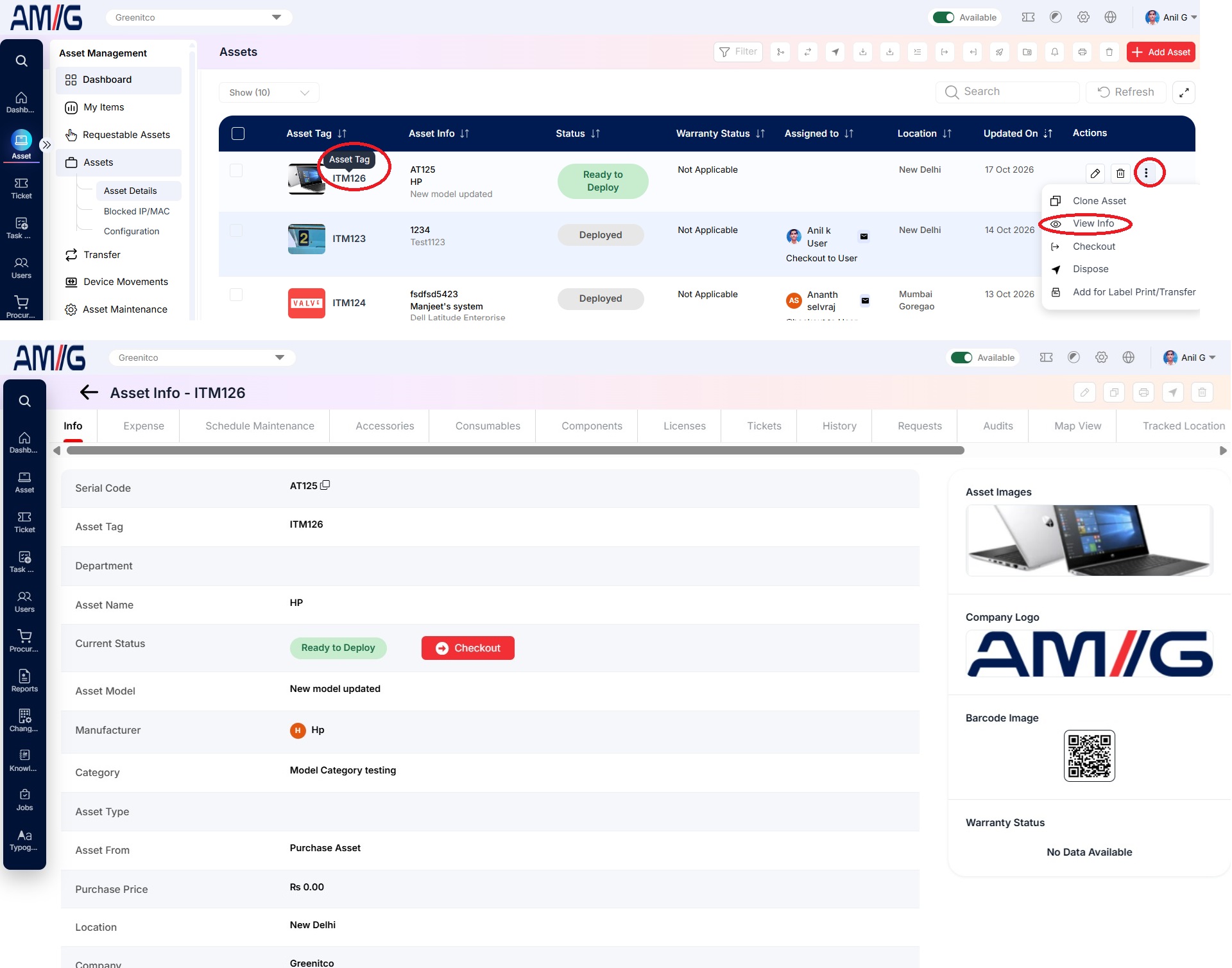Screen dimensions: 1232x968
Task: Expand the sidebar with the double chevron
Action: (46, 145)
